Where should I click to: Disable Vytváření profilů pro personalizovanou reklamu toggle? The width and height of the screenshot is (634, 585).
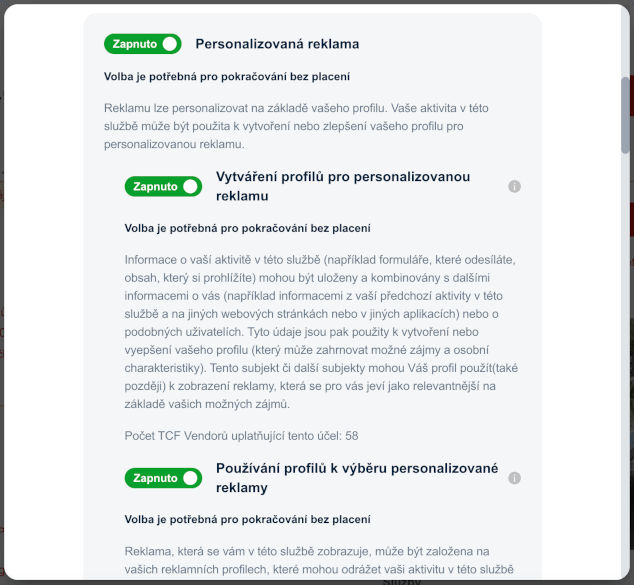[x=163, y=186]
